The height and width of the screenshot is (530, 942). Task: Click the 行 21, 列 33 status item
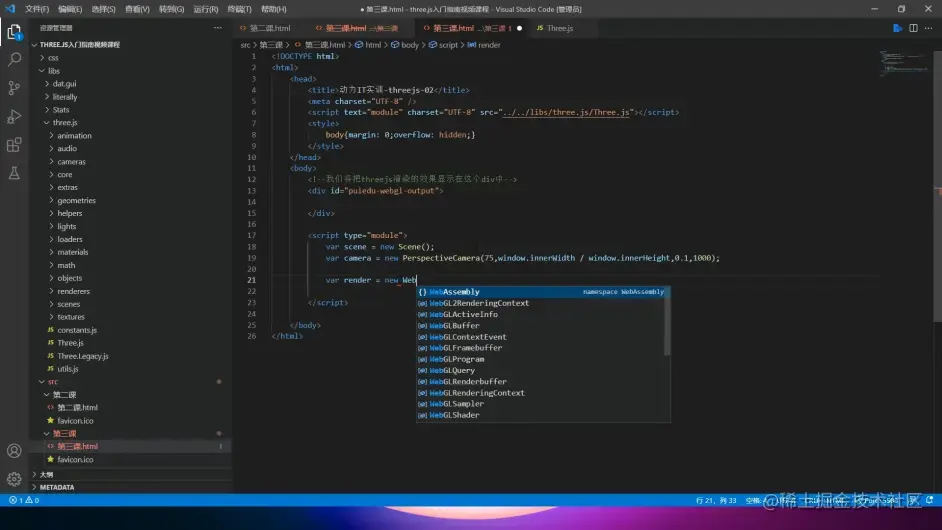716,500
